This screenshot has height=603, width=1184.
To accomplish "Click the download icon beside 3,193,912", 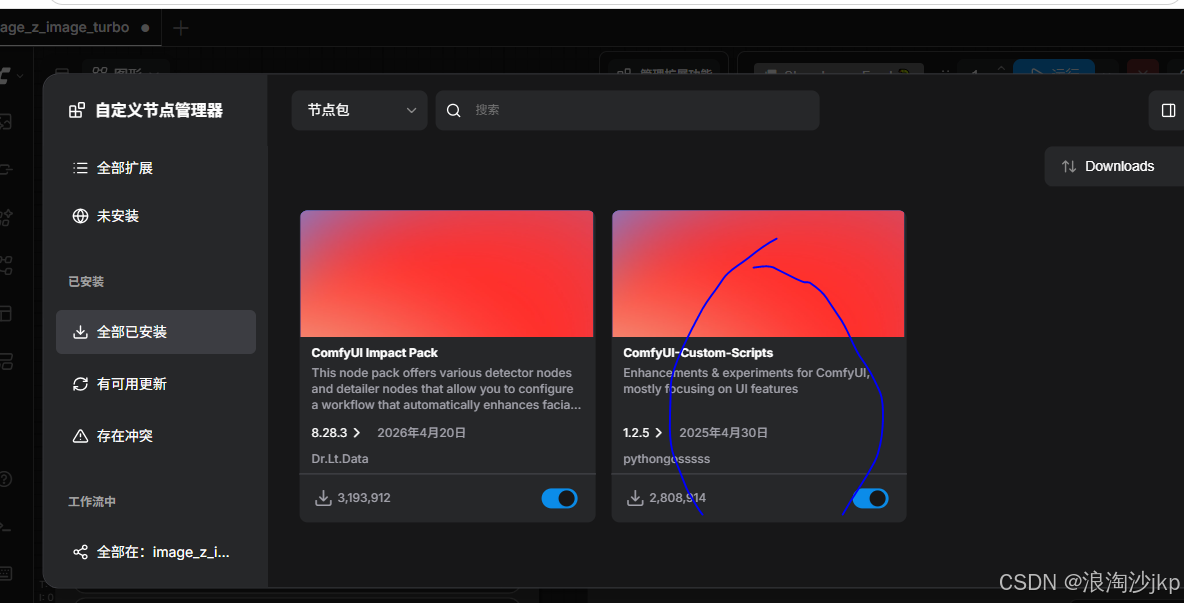I will (323, 498).
